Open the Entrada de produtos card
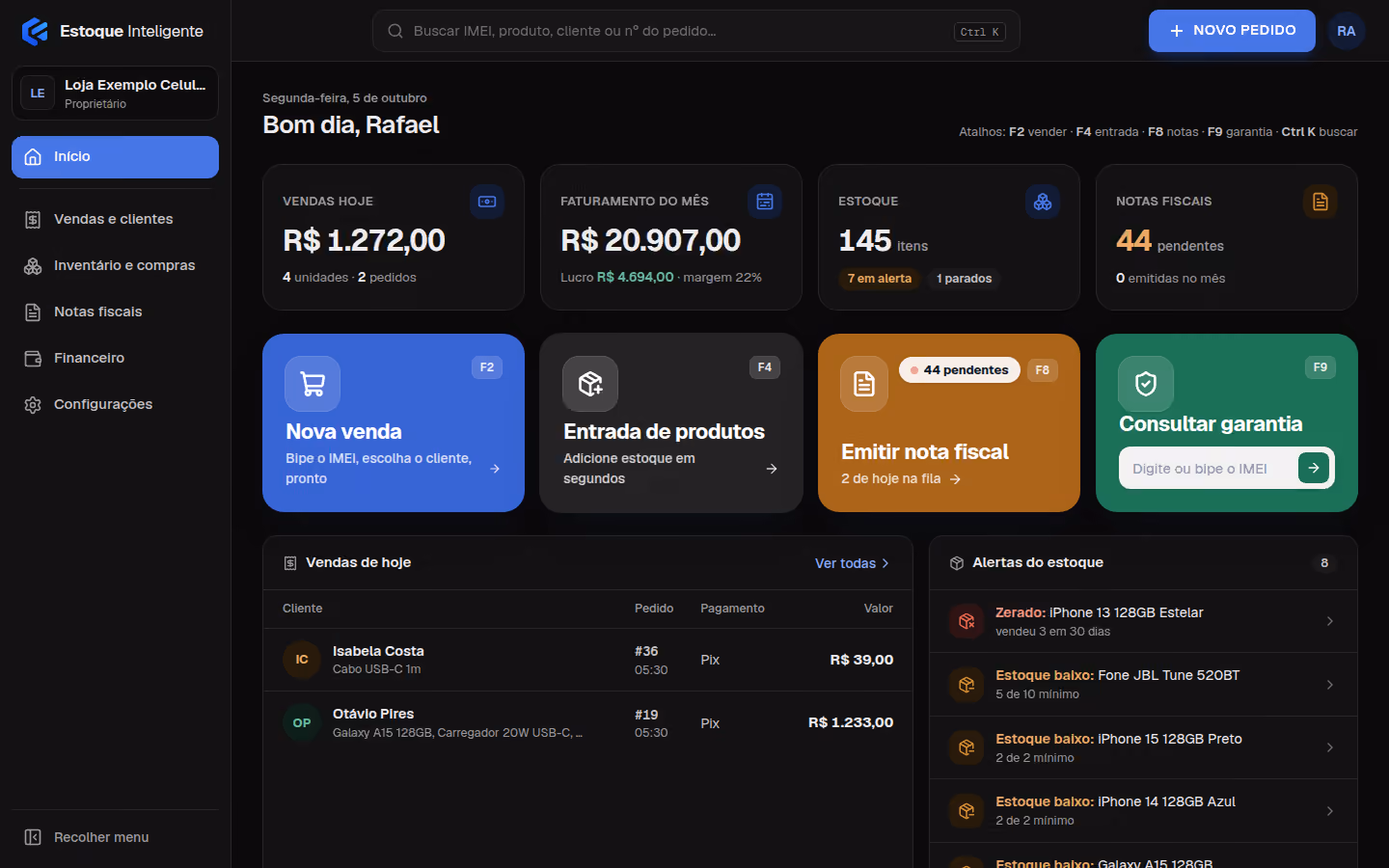The image size is (1389, 868). point(671,422)
